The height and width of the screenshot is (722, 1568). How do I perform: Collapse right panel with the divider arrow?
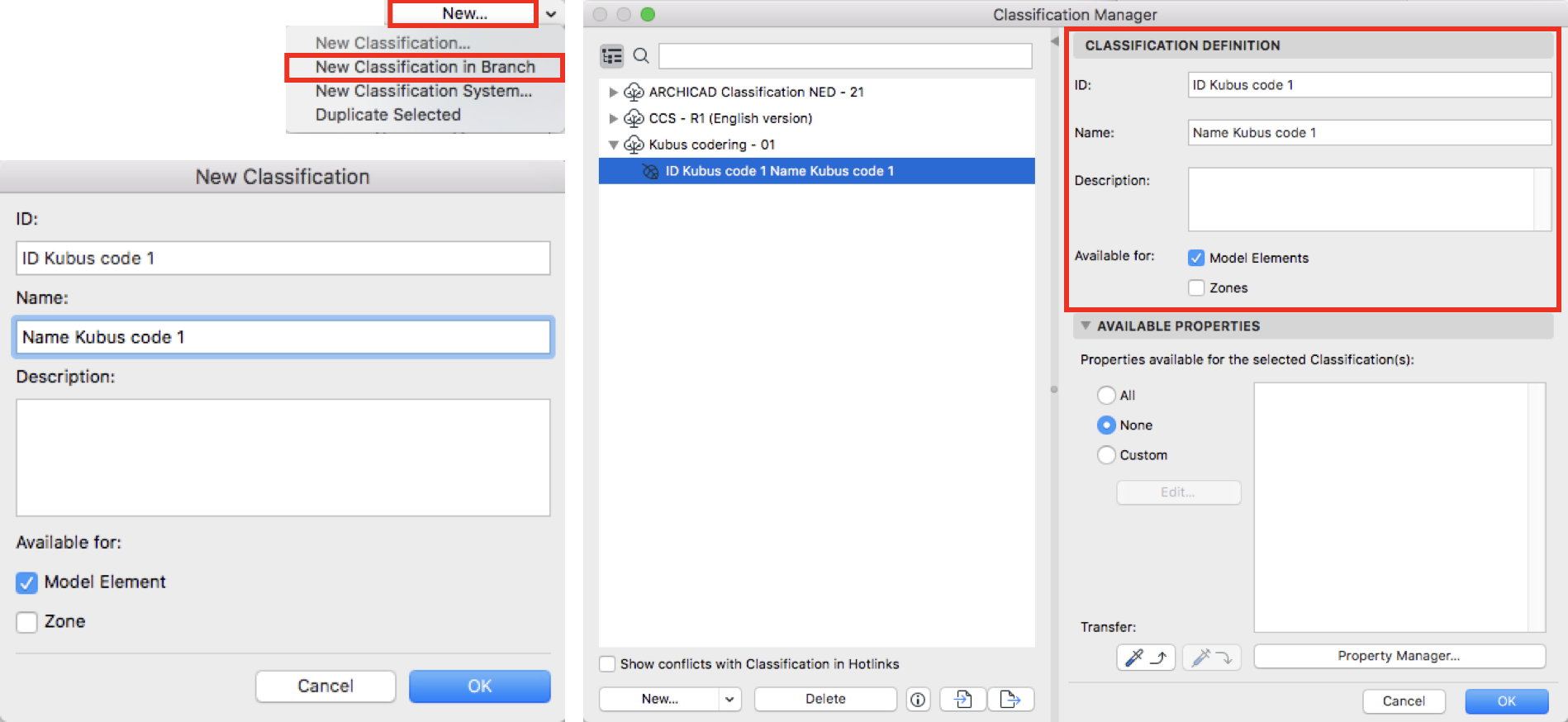[x=1055, y=41]
